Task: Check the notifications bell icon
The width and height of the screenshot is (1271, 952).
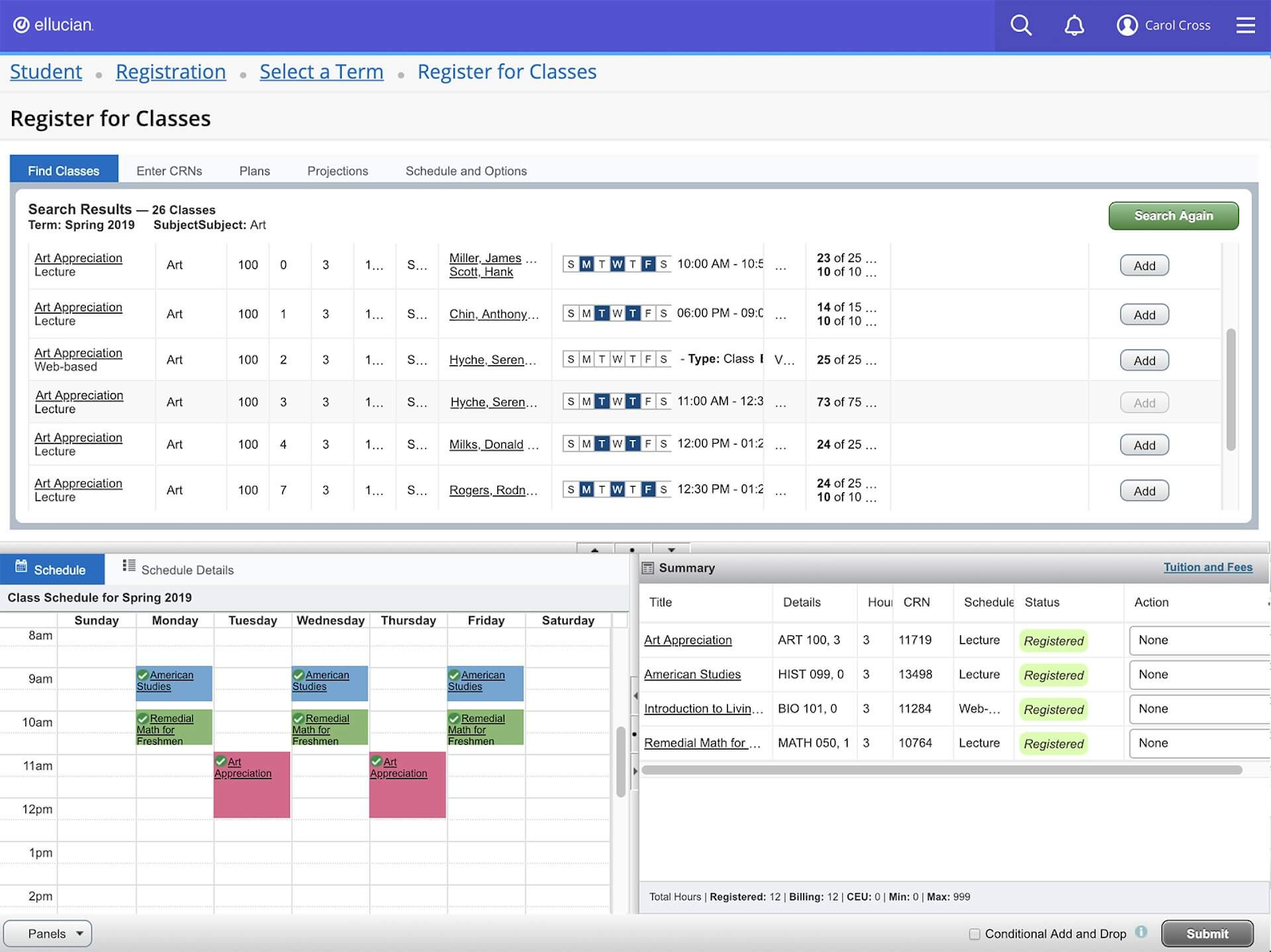Action: coord(1074,25)
